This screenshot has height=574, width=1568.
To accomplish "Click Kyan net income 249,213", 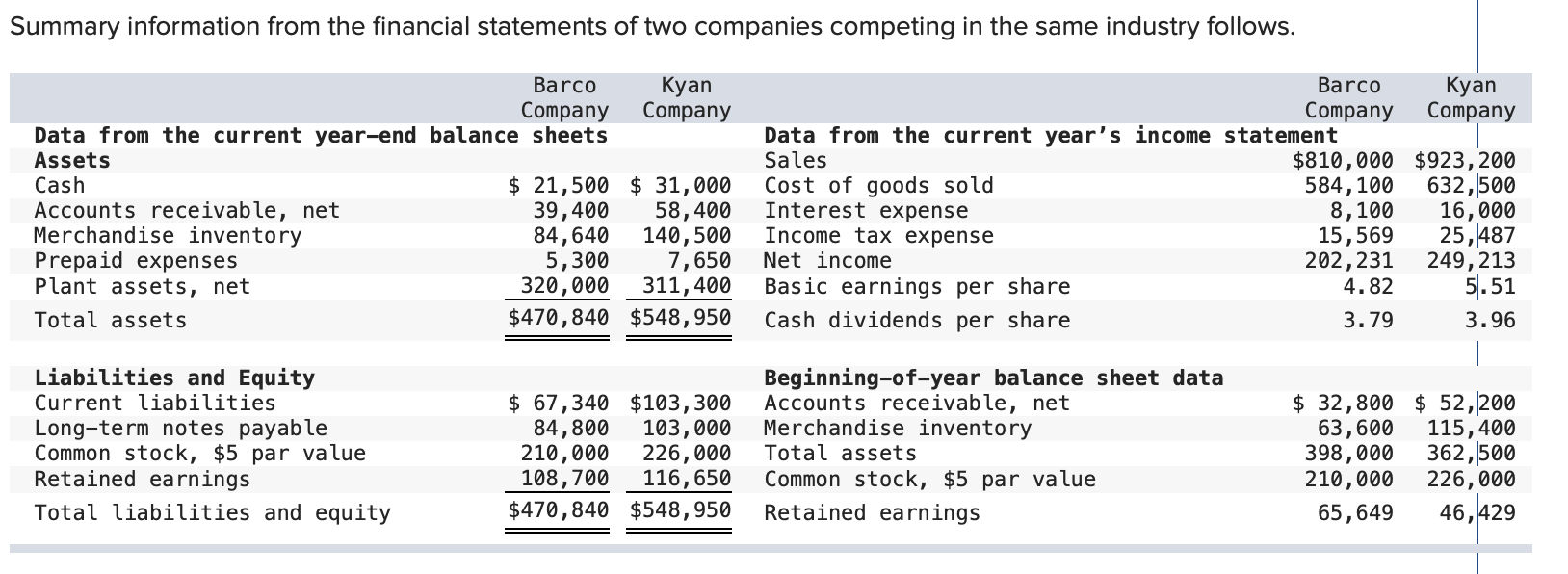I will click(x=1472, y=260).
